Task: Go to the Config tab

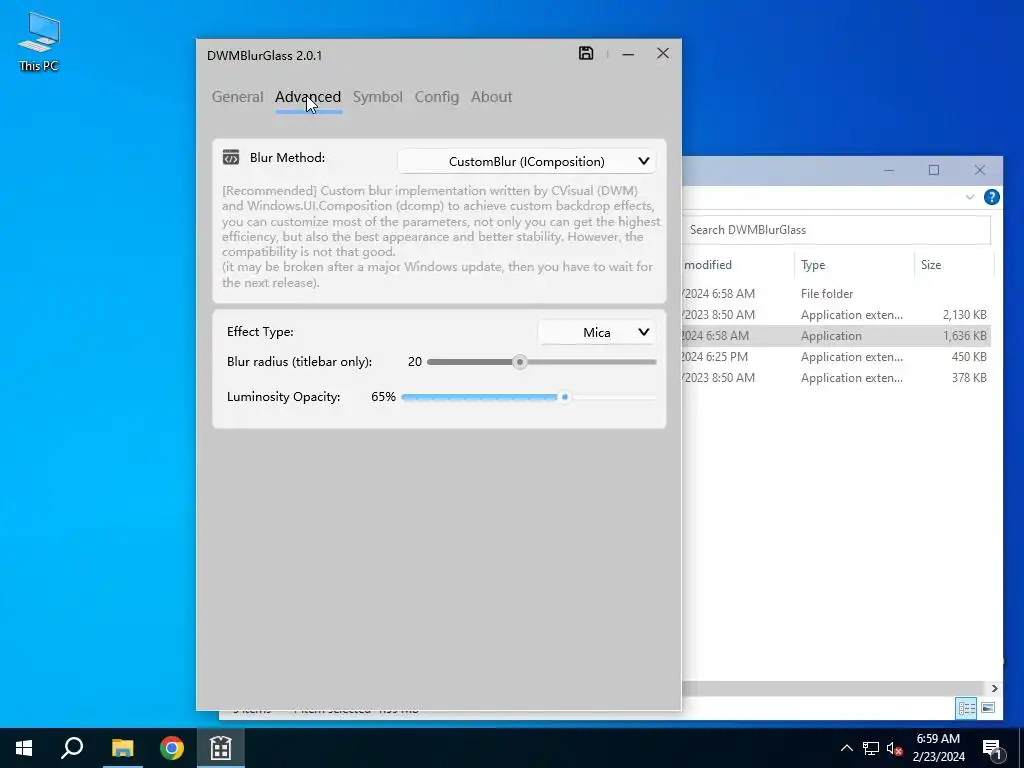Action: coord(437,97)
